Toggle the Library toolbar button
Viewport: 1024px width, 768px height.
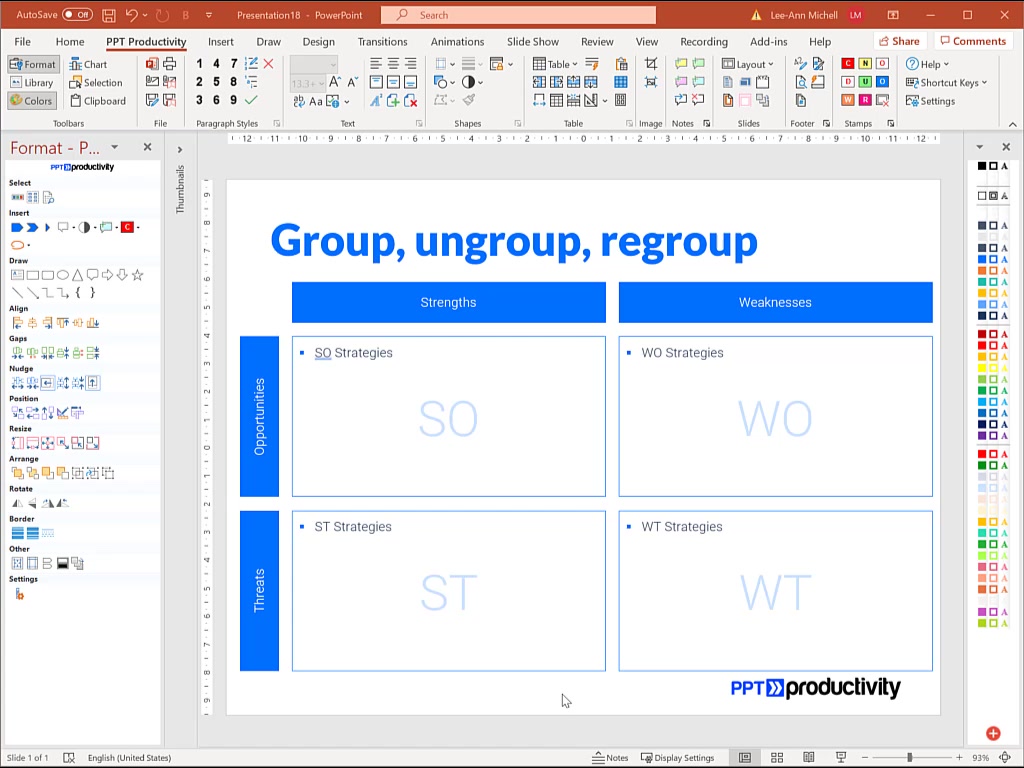coord(32,82)
